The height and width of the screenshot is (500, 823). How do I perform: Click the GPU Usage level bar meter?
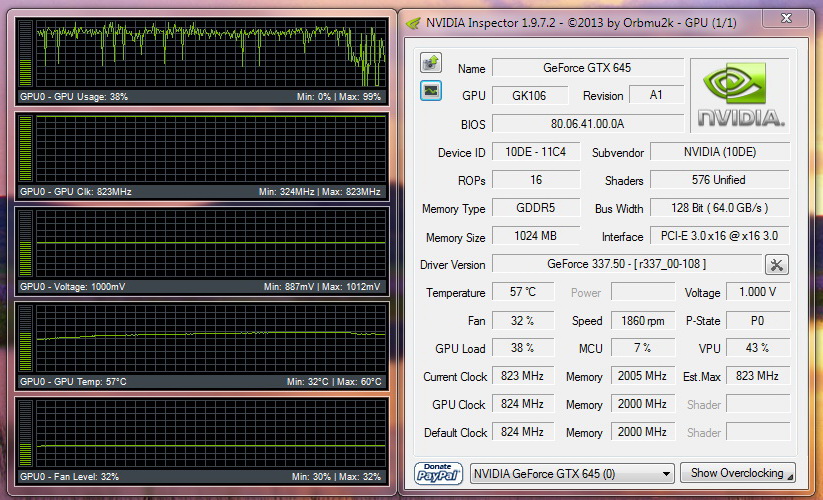(x=26, y=54)
